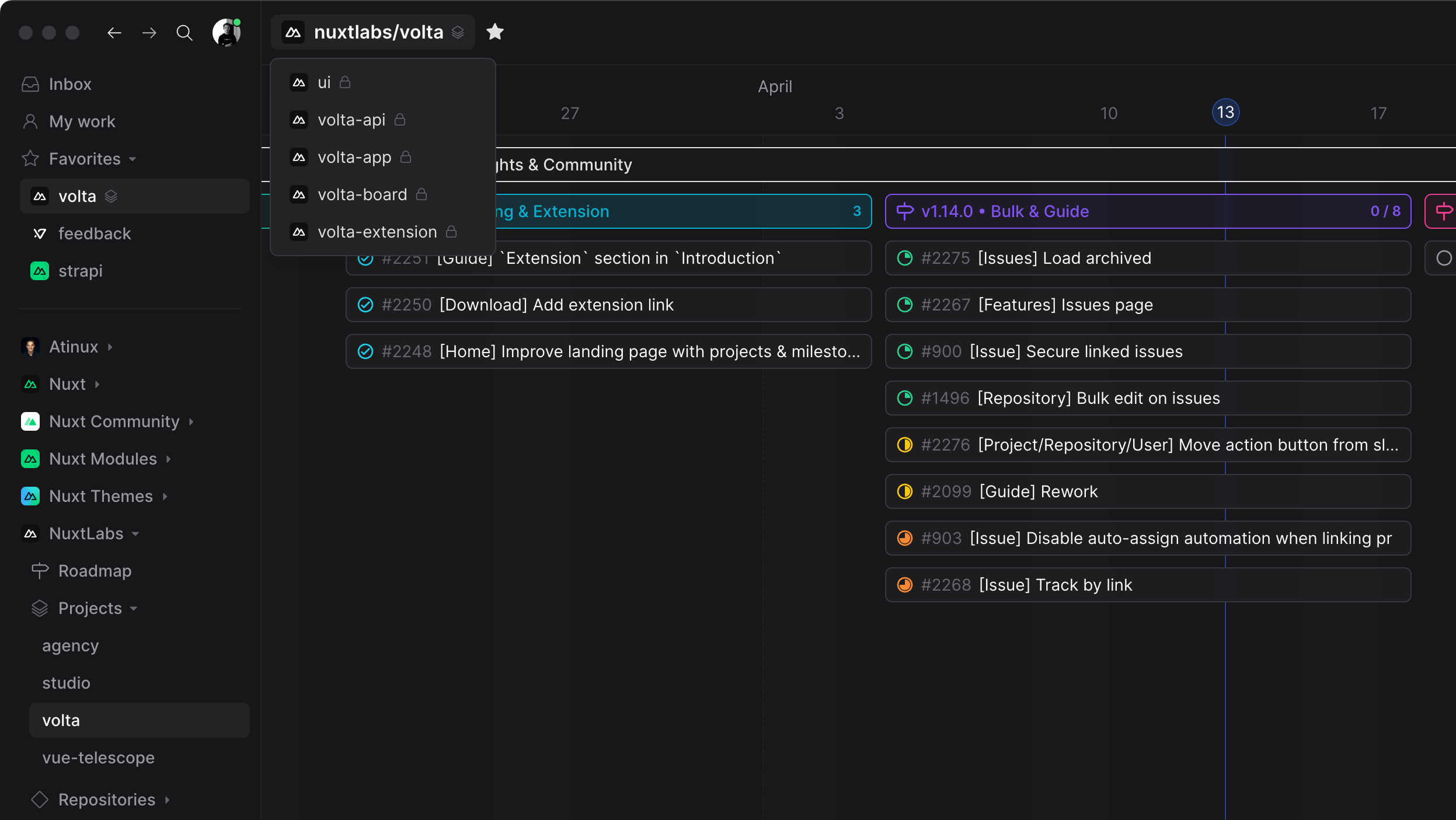Click the v1.14.0 milestone signpost icon
Viewport: 1456px width, 820px height.
905,211
